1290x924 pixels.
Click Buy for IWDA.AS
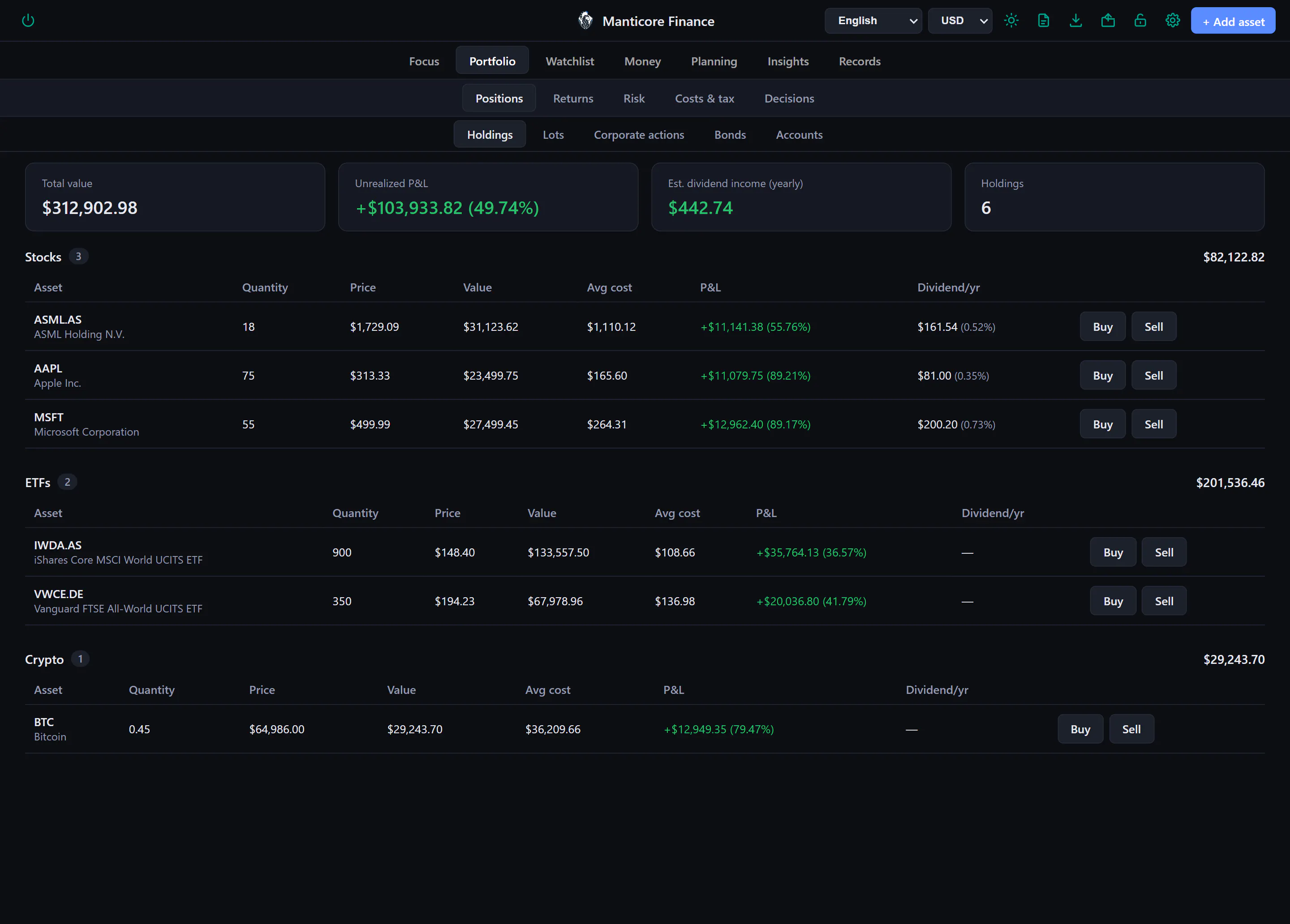(x=1113, y=552)
